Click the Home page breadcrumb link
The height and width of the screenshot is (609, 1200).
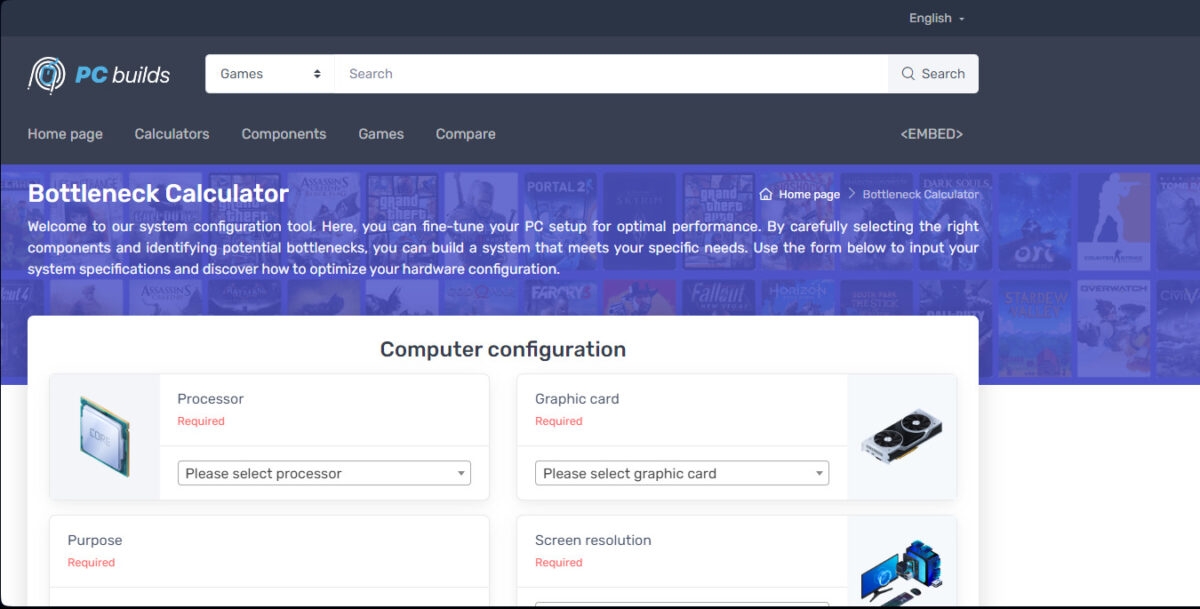[809, 194]
